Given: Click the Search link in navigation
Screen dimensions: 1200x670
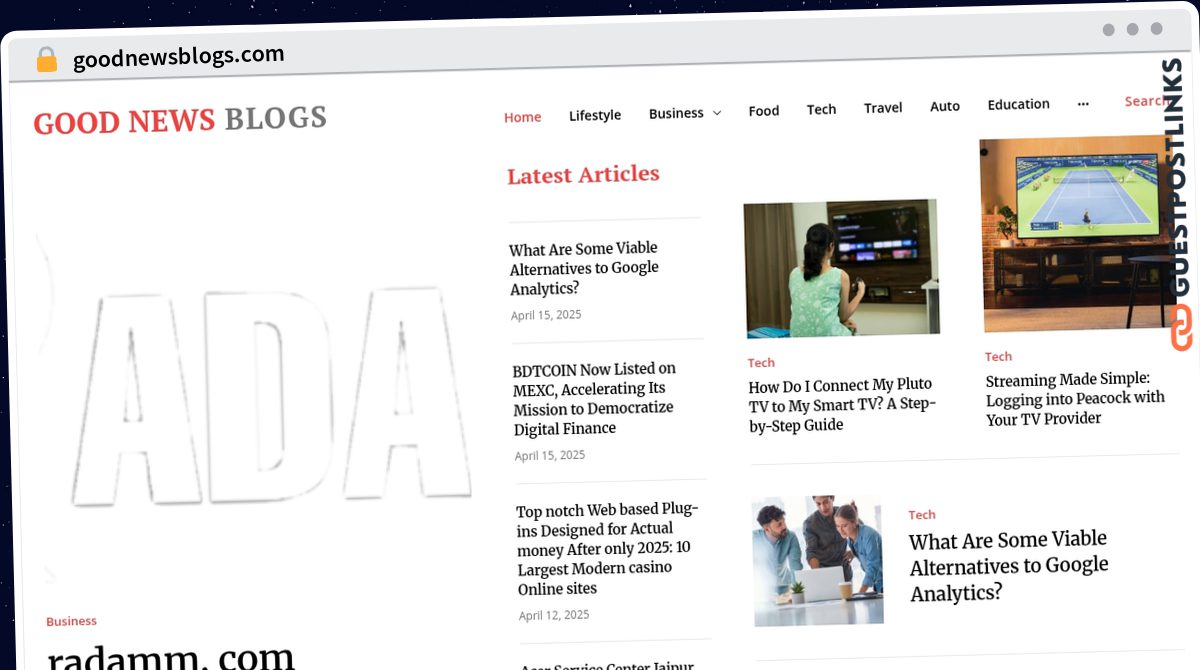Looking at the screenshot, I should pyautogui.click(x=1144, y=101).
